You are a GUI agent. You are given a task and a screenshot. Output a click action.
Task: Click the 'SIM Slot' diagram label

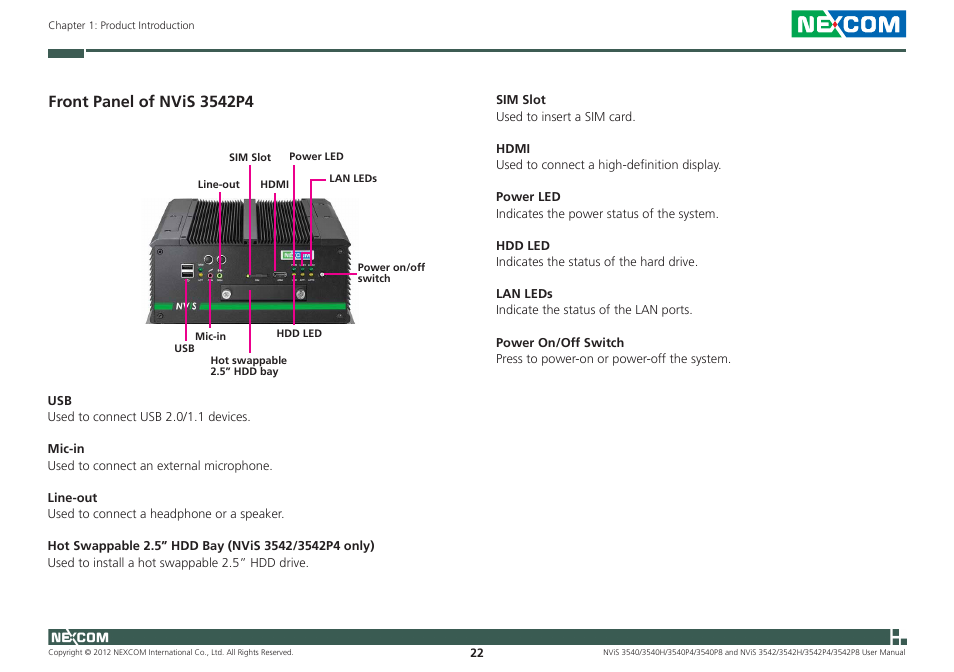coord(249,157)
